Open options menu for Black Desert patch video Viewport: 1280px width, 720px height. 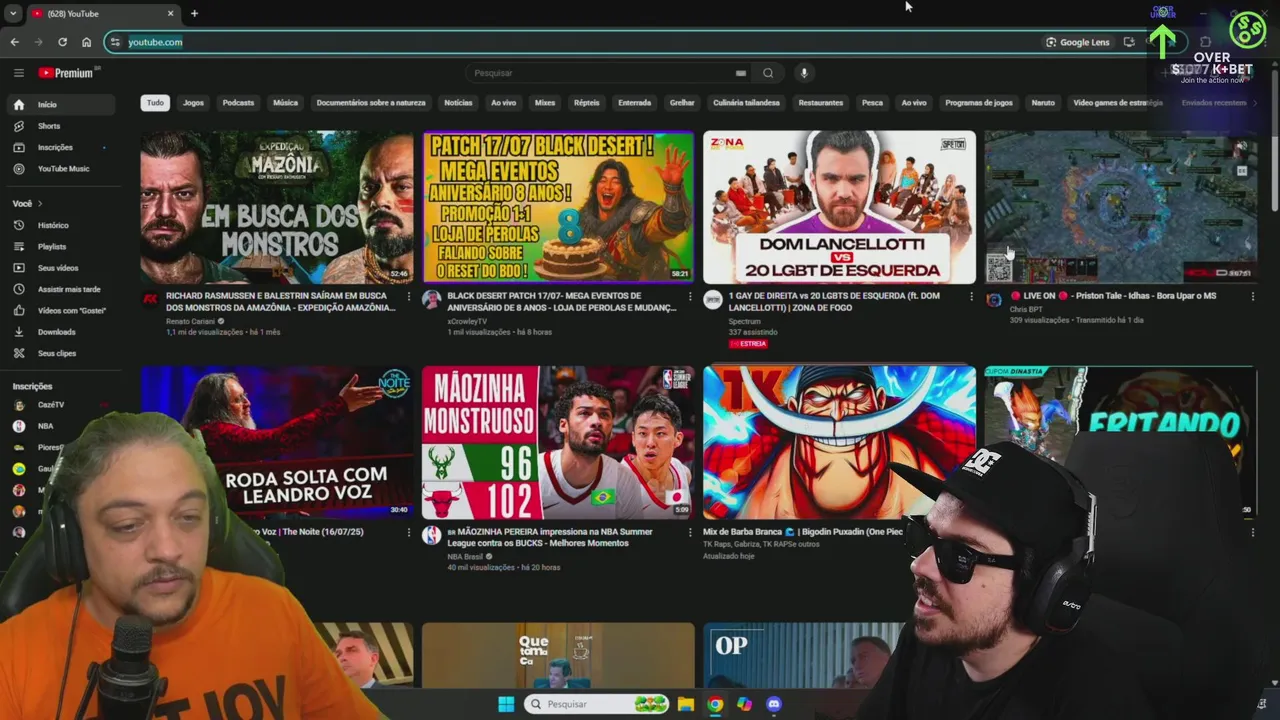point(689,296)
